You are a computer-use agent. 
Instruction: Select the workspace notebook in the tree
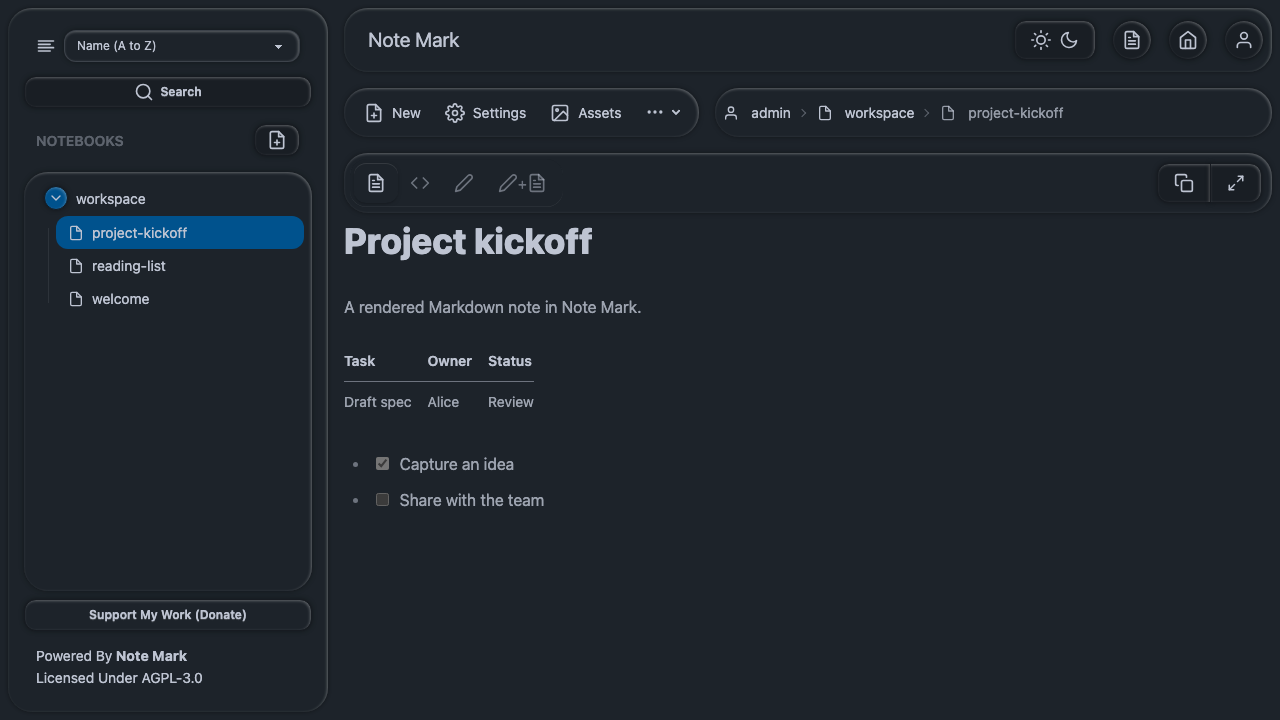tap(110, 199)
